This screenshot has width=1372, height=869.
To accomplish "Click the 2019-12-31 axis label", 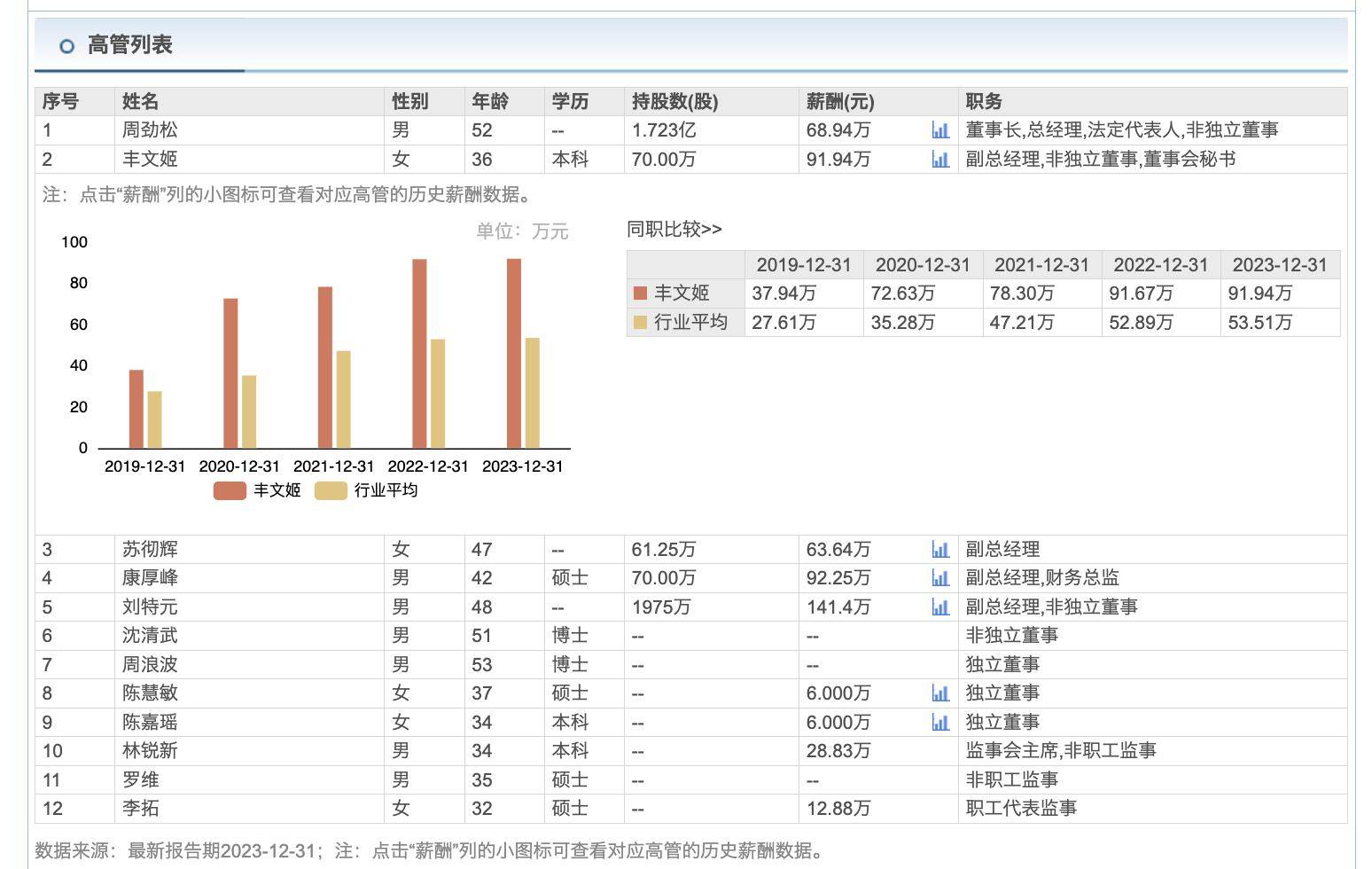I will click(144, 465).
